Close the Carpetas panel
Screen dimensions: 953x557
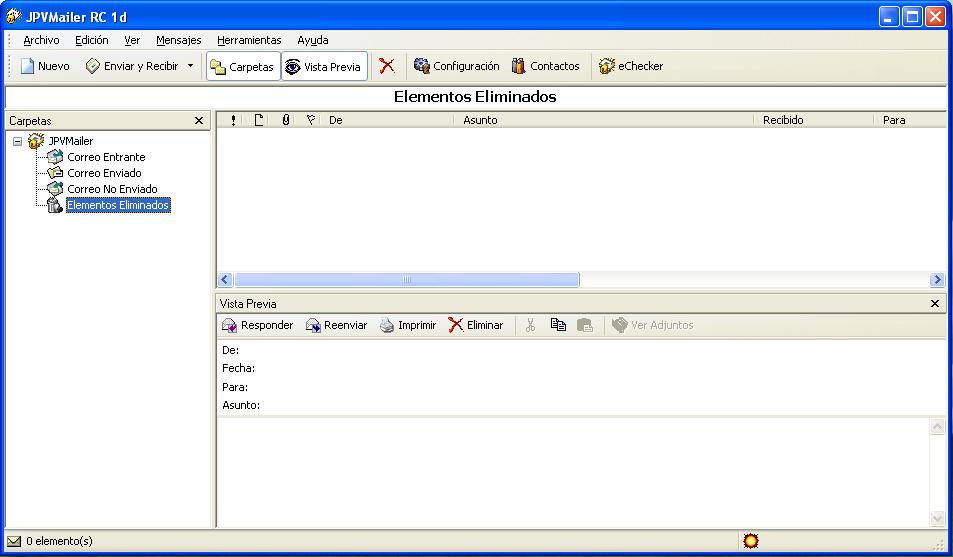click(x=199, y=120)
